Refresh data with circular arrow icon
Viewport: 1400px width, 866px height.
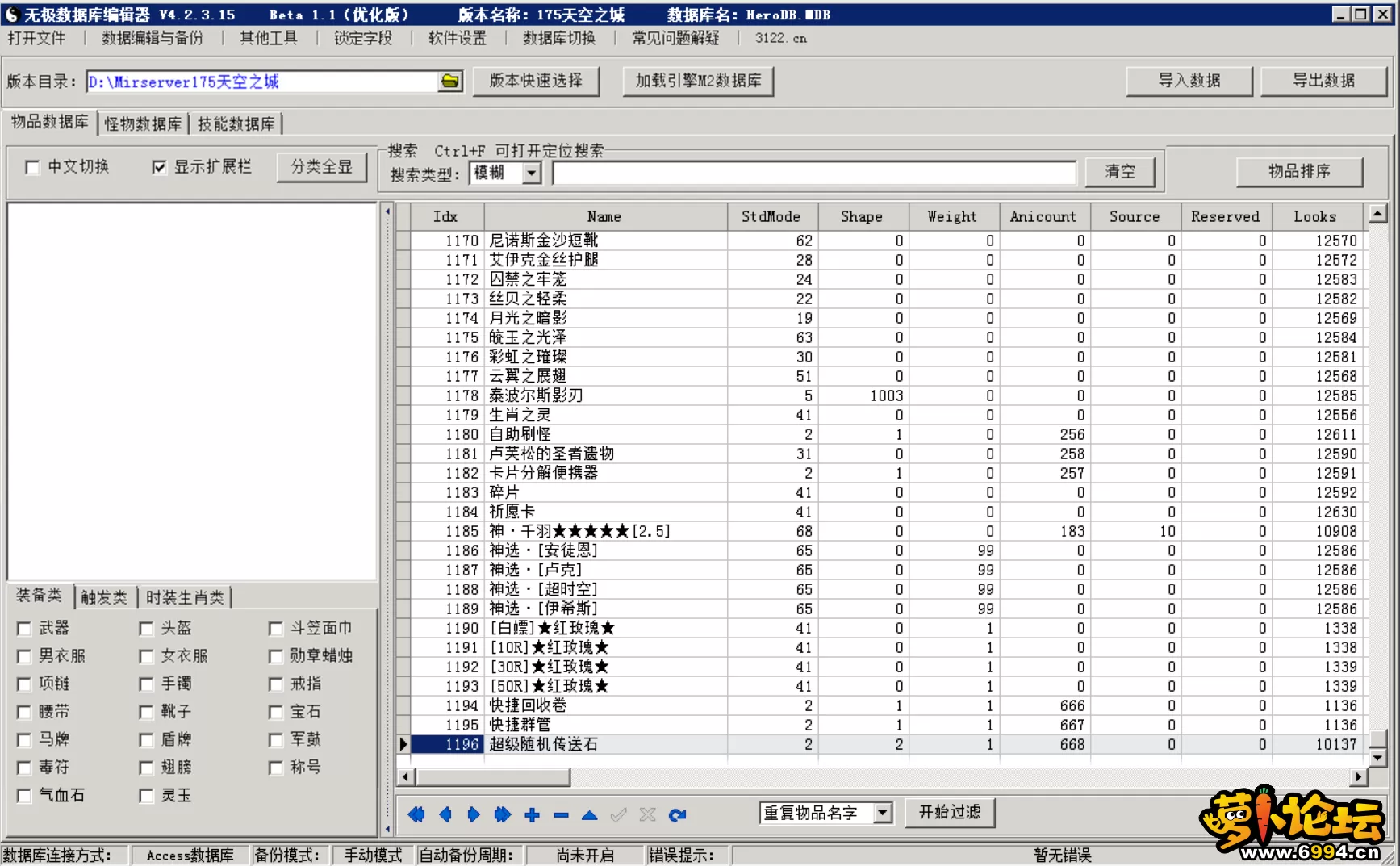click(677, 814)
